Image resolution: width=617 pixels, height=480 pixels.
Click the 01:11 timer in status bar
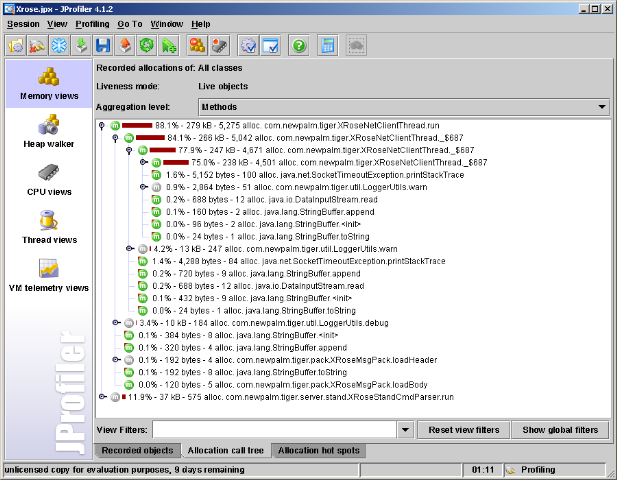tap(482, 470)
